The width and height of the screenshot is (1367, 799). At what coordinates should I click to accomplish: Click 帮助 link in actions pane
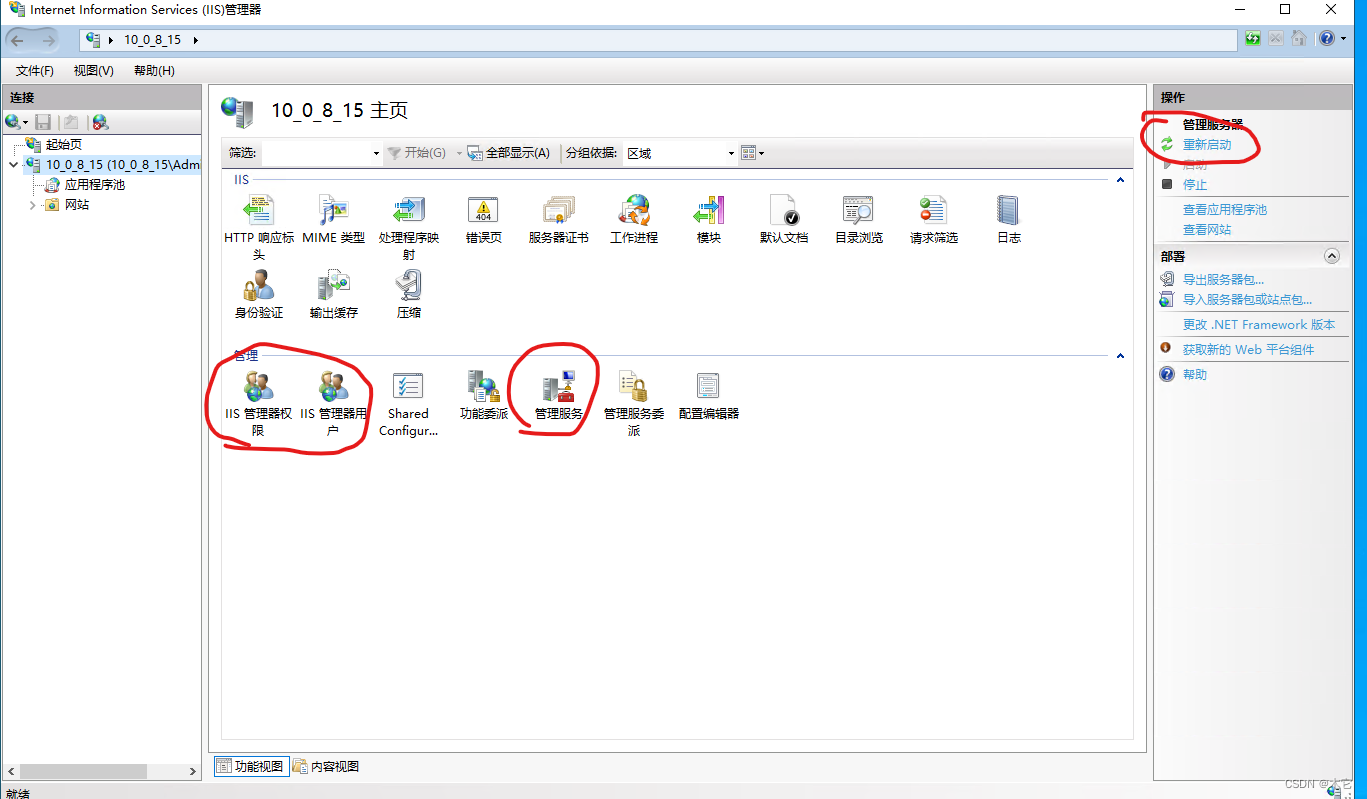click(1195, 375)
